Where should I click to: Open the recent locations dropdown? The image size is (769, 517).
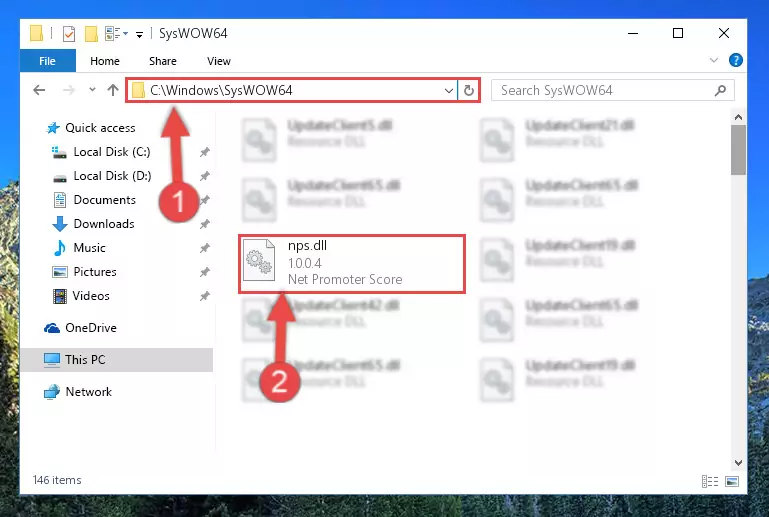pyautogui.click(x=92, y=90)
